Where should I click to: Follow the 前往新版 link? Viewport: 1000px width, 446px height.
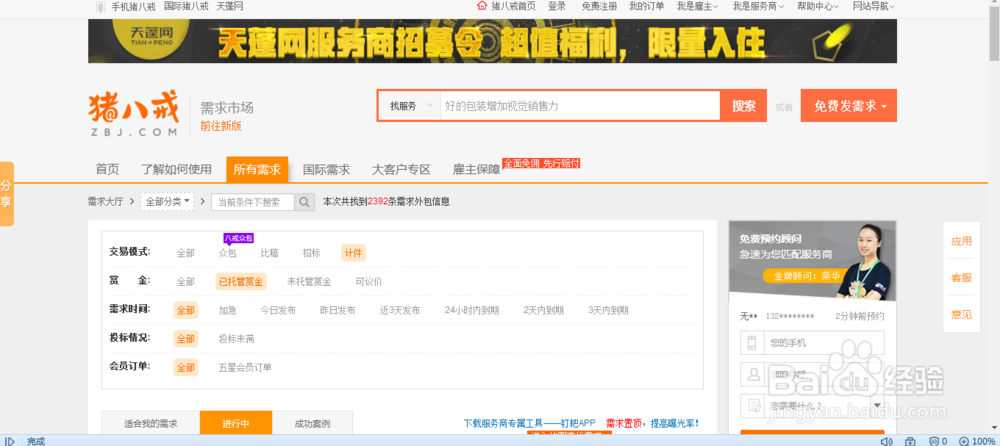pos(221,126)
